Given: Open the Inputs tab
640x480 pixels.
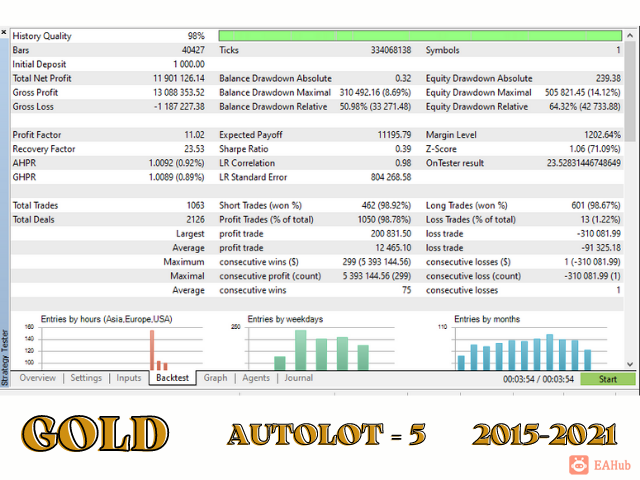Looking at the screenshot, I should point(129,378).
